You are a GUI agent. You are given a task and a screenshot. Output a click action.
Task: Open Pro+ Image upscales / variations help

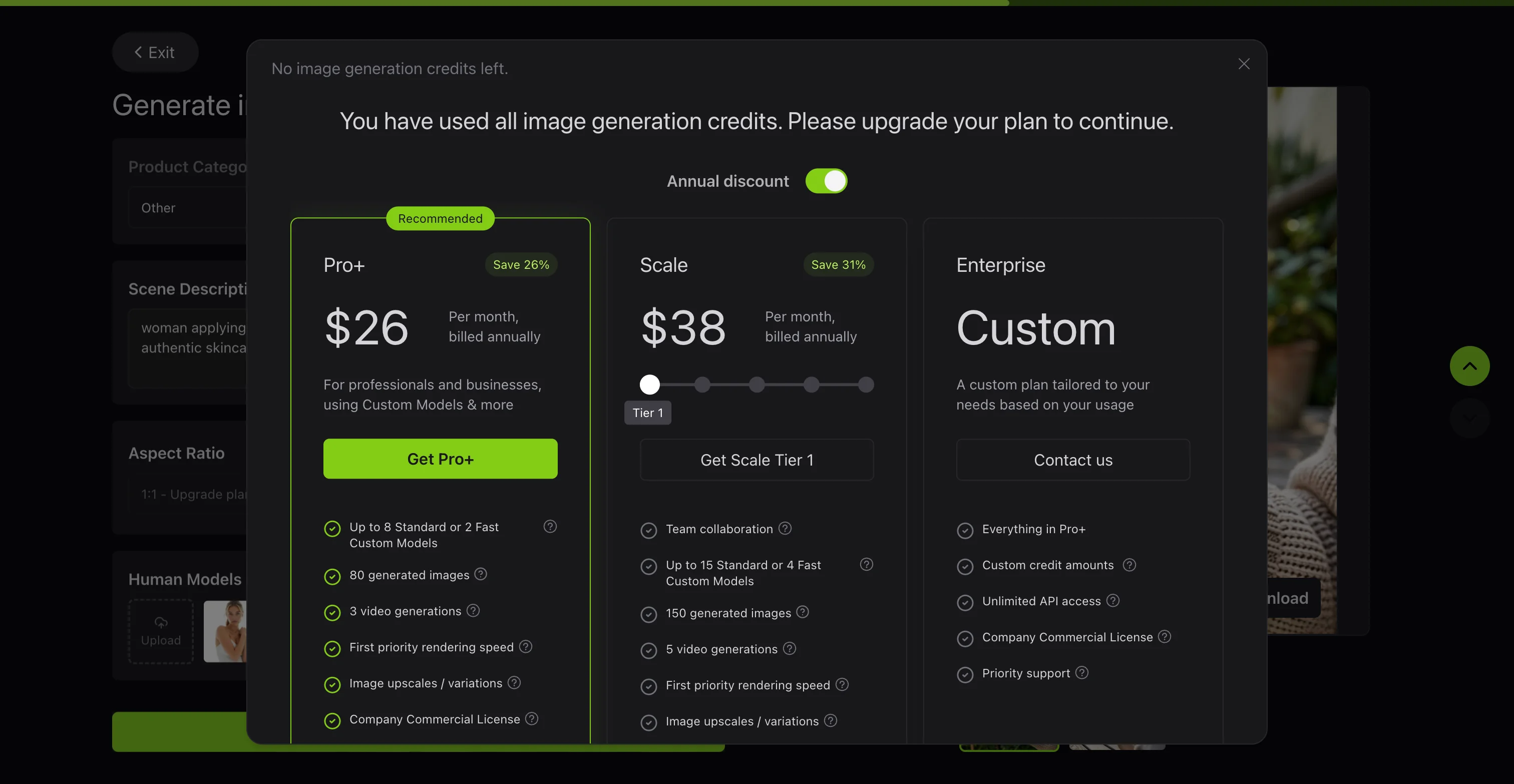click(514, 682)
